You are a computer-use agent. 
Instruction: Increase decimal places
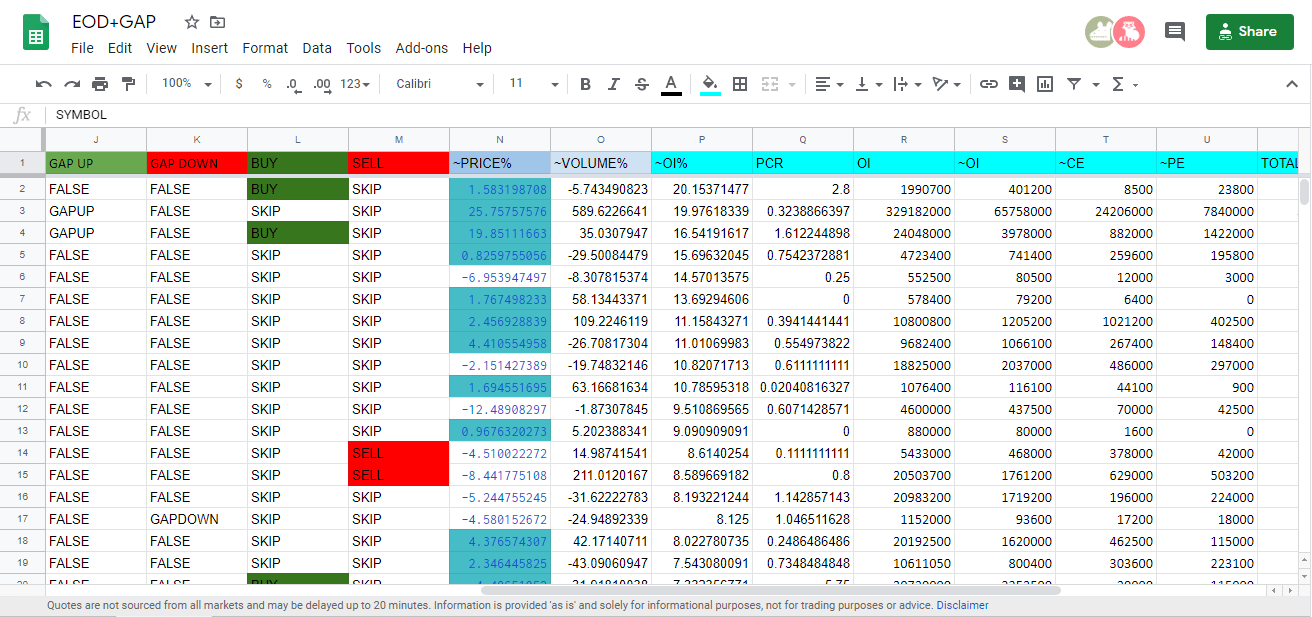(x=321, y=84)
